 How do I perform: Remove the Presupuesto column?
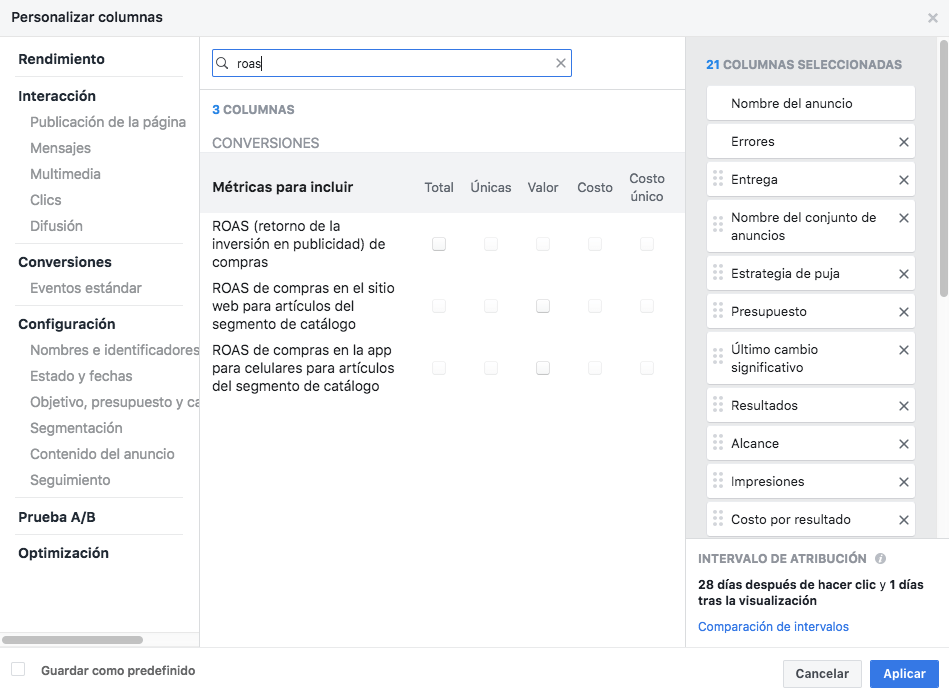(904, 312)
